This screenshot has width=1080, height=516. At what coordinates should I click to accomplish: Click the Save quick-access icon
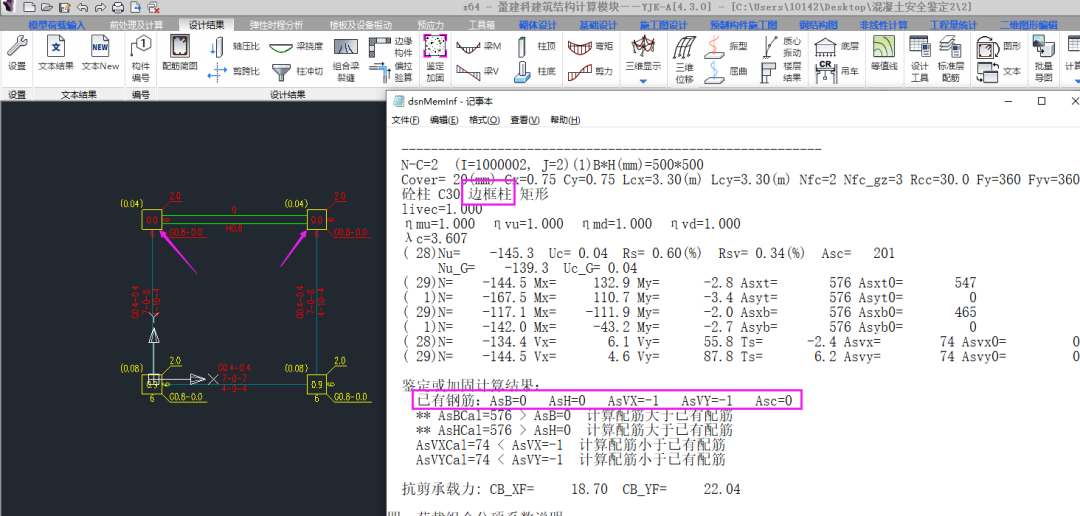tap(64, 8)
